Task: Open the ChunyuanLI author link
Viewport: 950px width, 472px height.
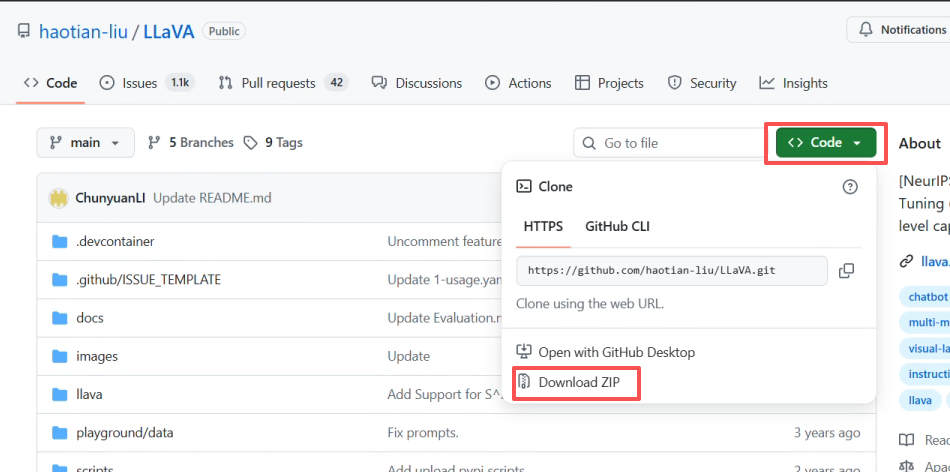Action: pos(111,198)
